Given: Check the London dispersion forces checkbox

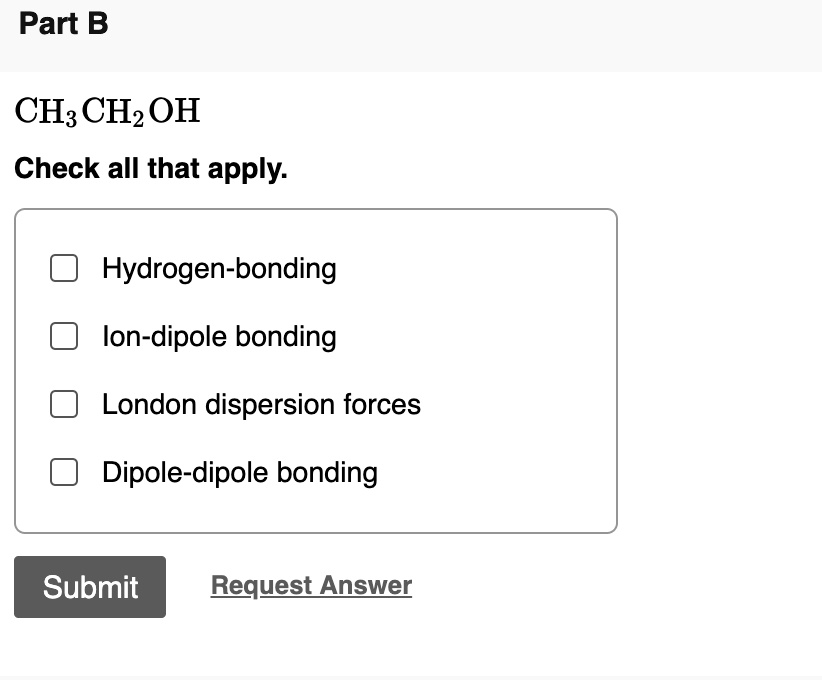Looking at the screenshot, I should [x=63, y=404].
